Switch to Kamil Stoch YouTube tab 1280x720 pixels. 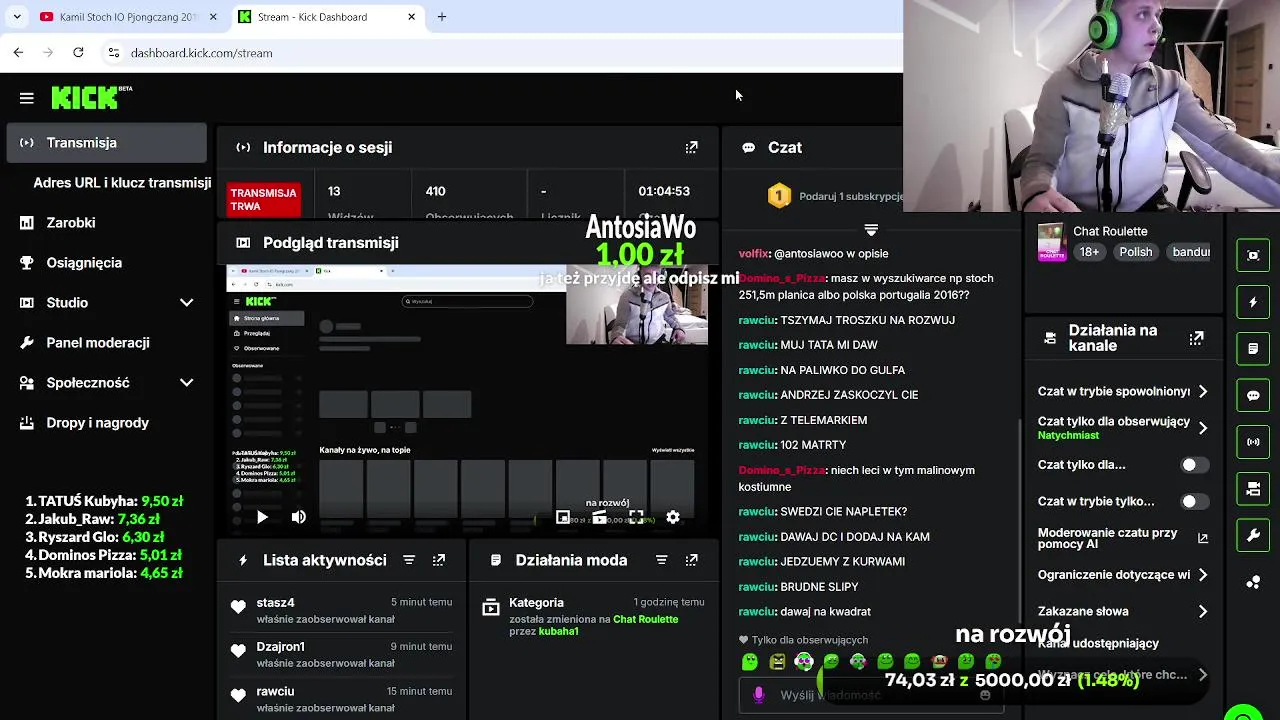(128, 17)
